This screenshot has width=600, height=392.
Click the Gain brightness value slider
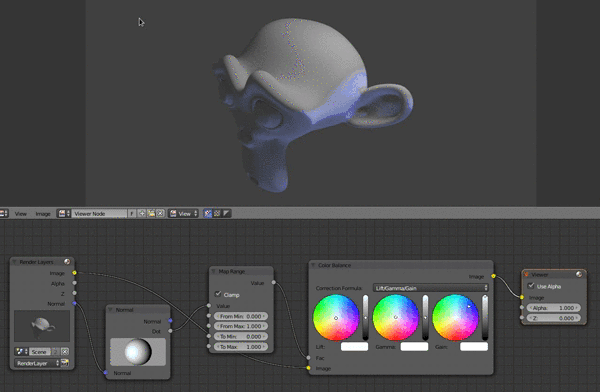[485, 317]
